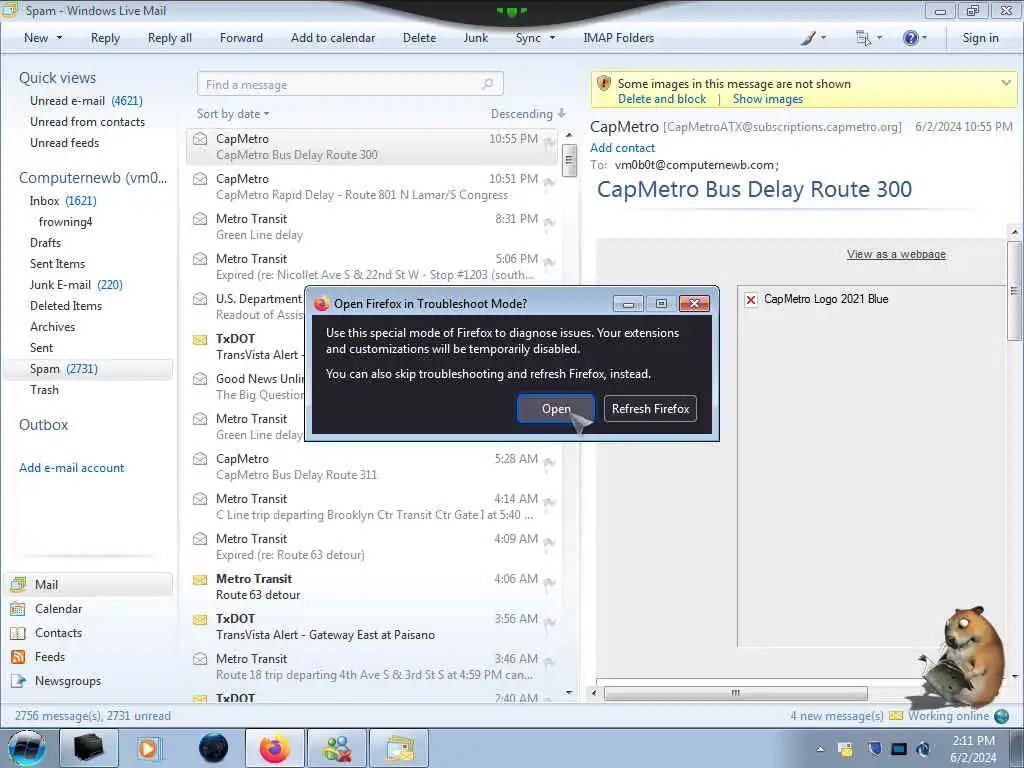Click the Delete and block link
This screenshot has width=1024, height=768.
pyautogui.click(x=662, y=99)
